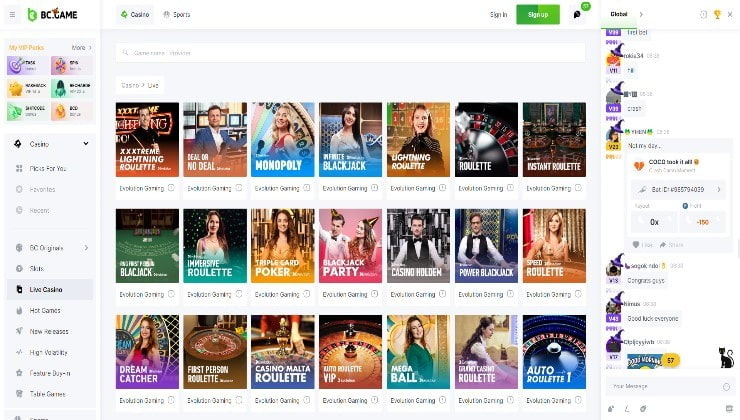Open the Spin VIP perk tile
Screen dimensions: 740x420
tap(72, 66)
